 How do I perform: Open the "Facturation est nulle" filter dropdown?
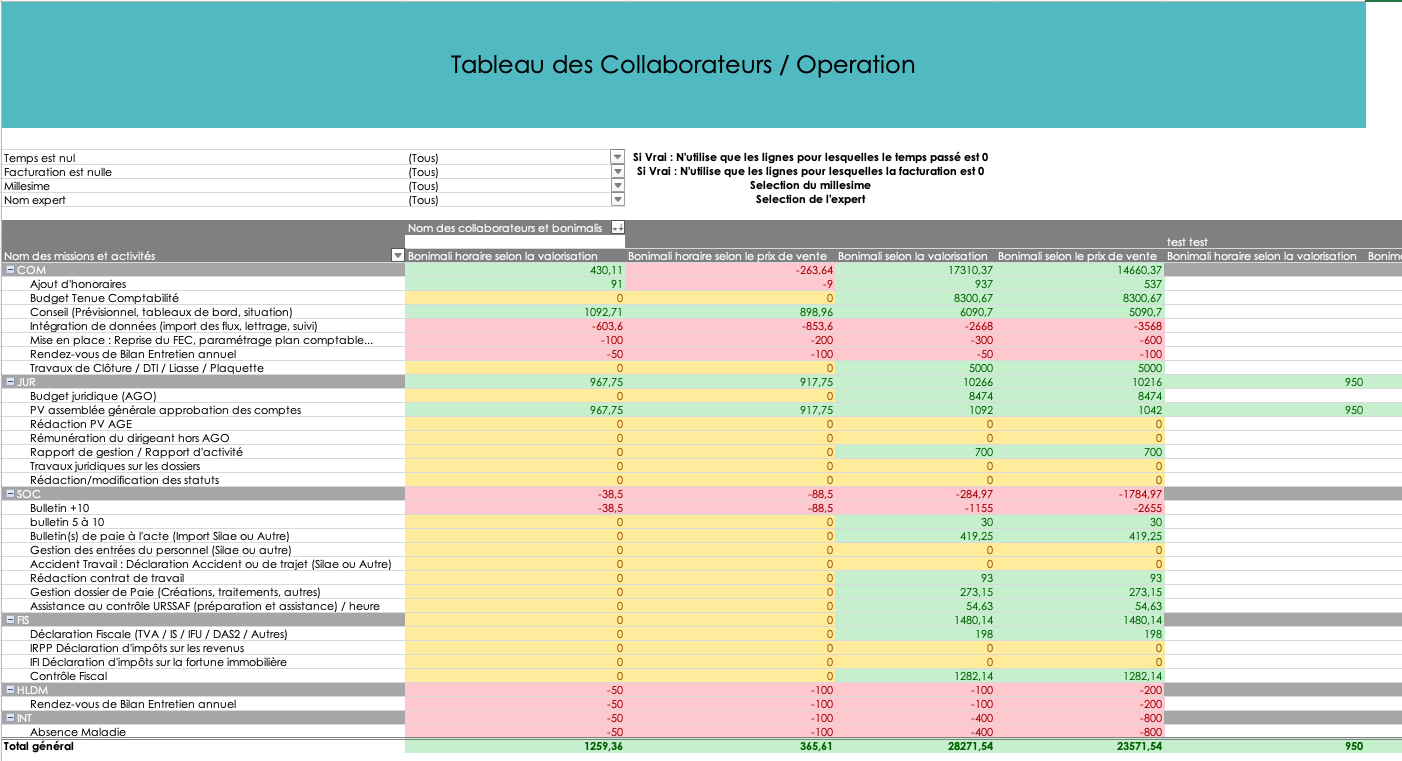617,171
